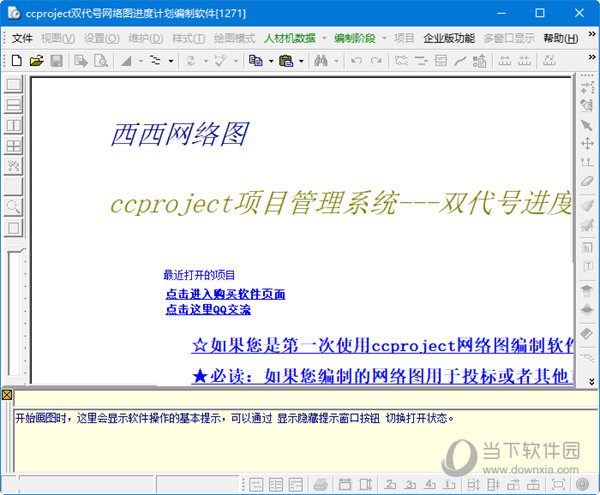Click the tag icon on right toolbar

click(x=587, y=333)
